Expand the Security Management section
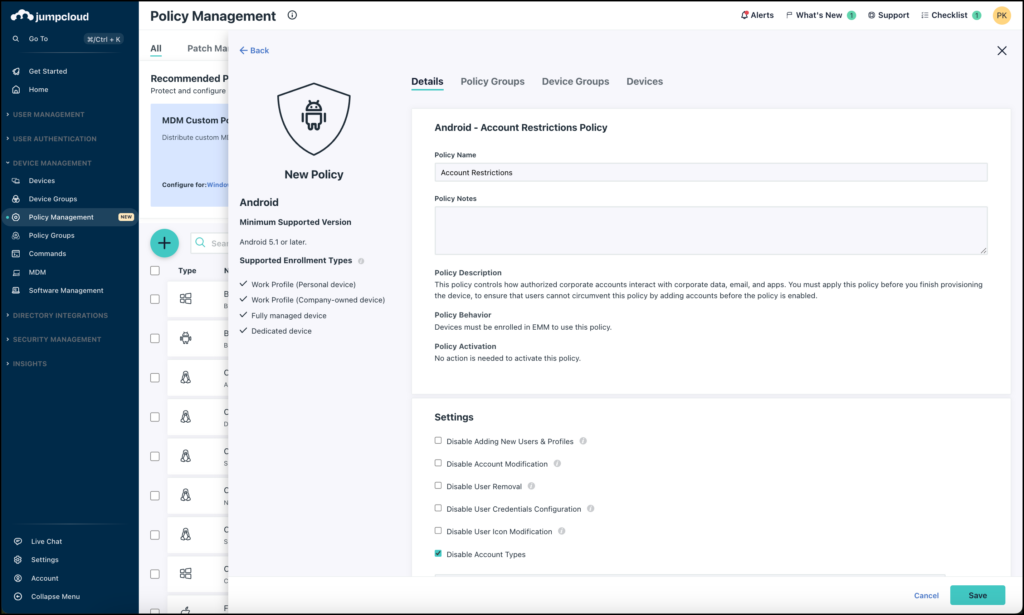Image resolution: width=1024 pixels, height=615 pixels. [x=58, y=337]
